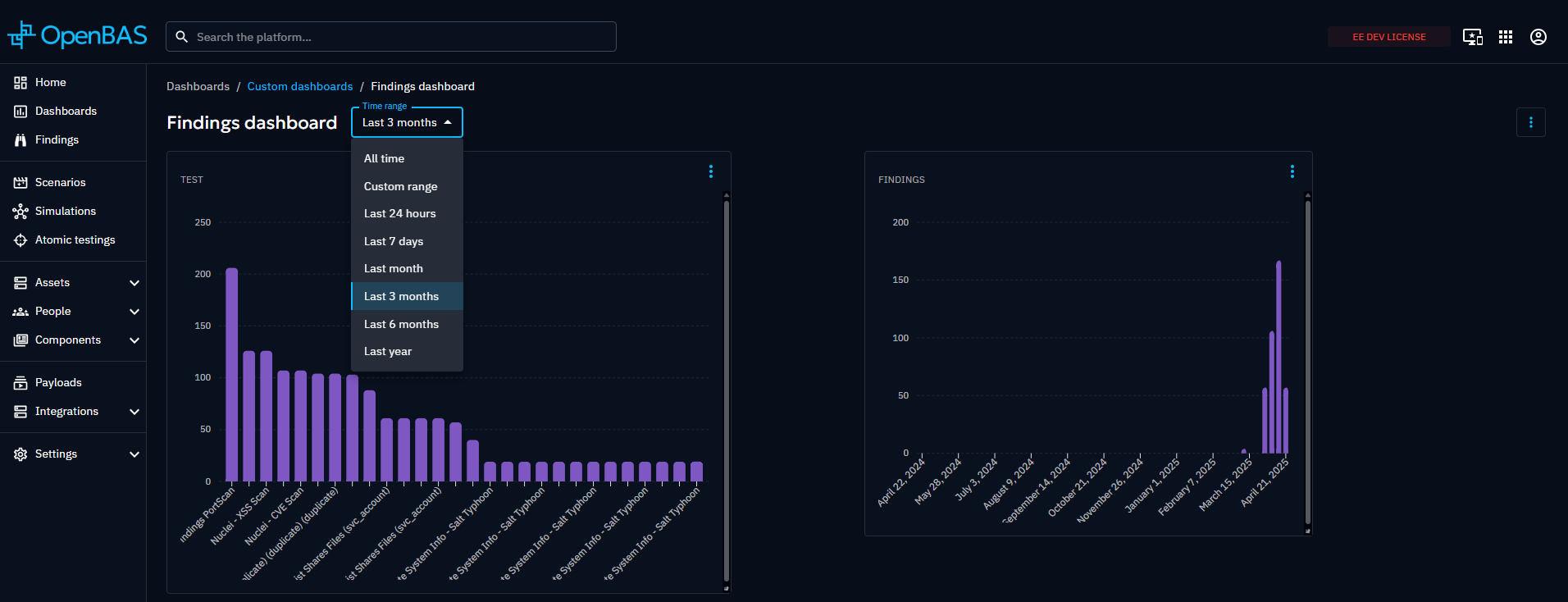Choose Last month option
Image resolution: width=1568 pixels, height=602 pixels.
click(x=407, y=268)
